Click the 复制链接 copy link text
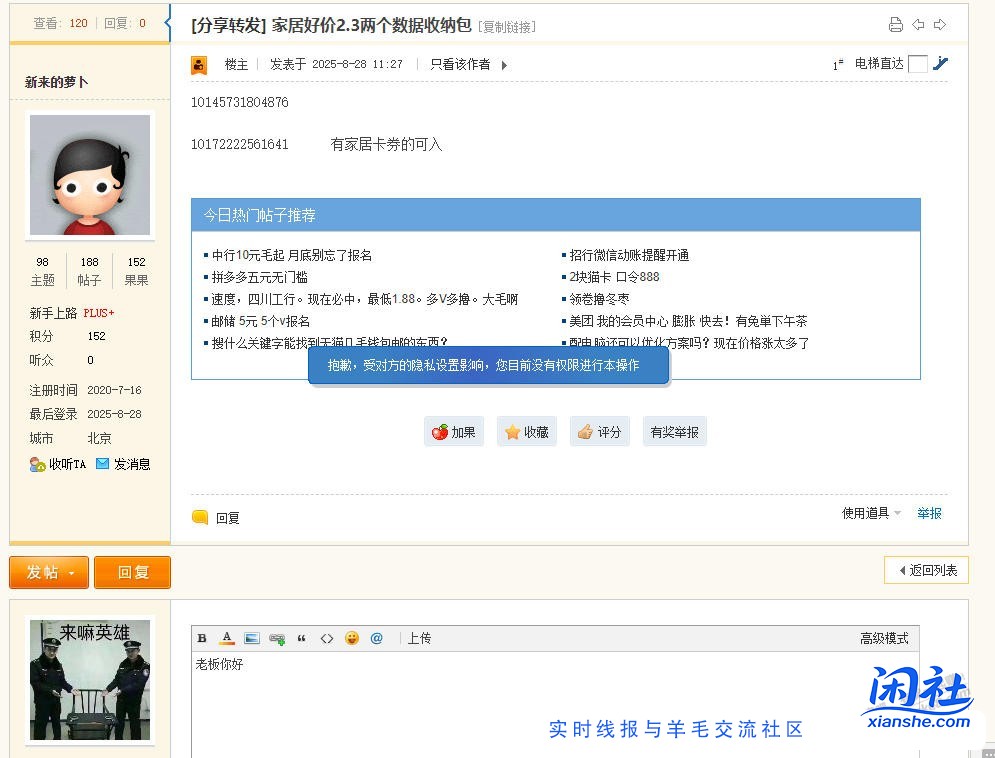This screenshot has width=995, height=758. coord(506,27)
